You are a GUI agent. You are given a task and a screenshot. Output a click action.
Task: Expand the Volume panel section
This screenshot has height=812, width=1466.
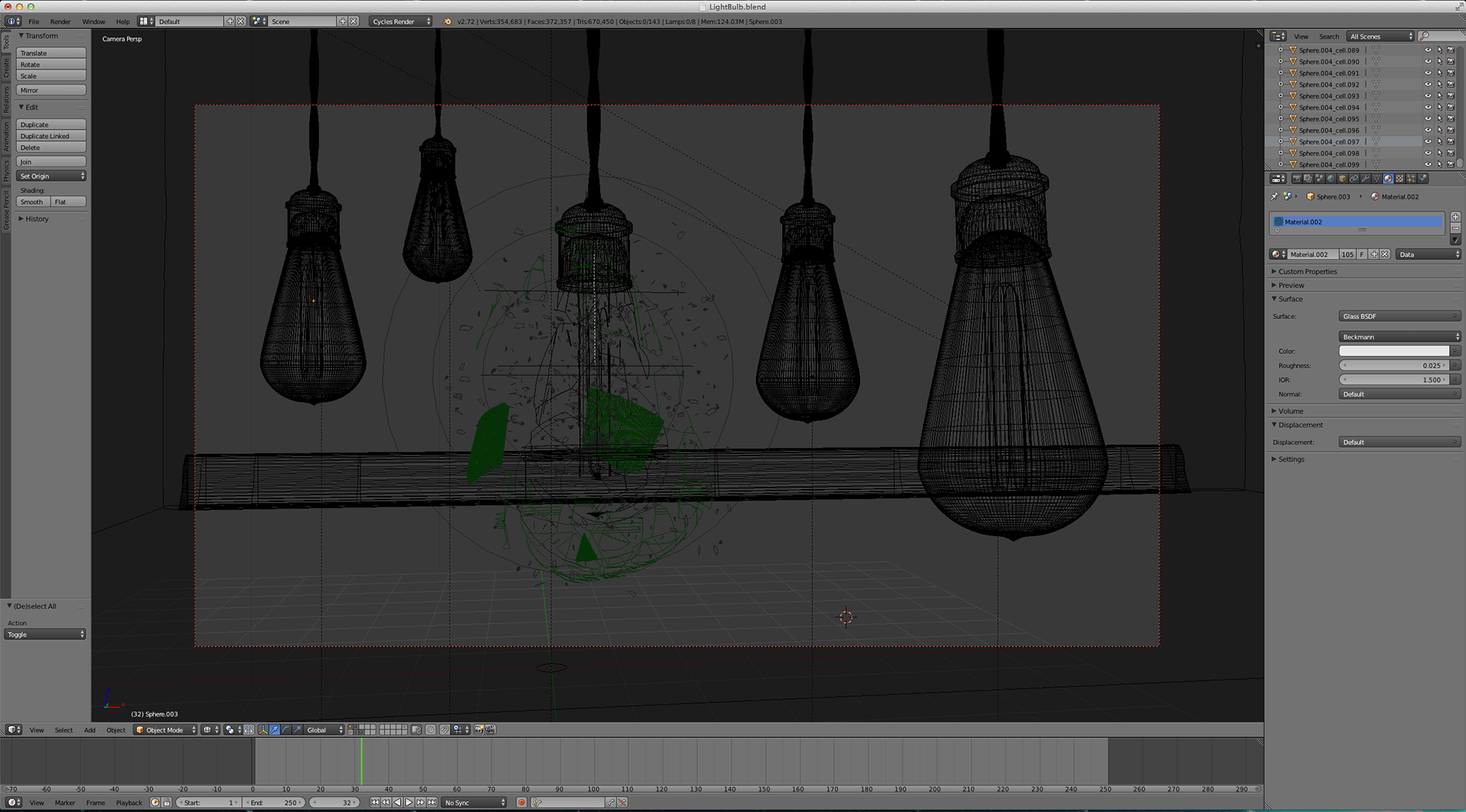coord(1290,411)
